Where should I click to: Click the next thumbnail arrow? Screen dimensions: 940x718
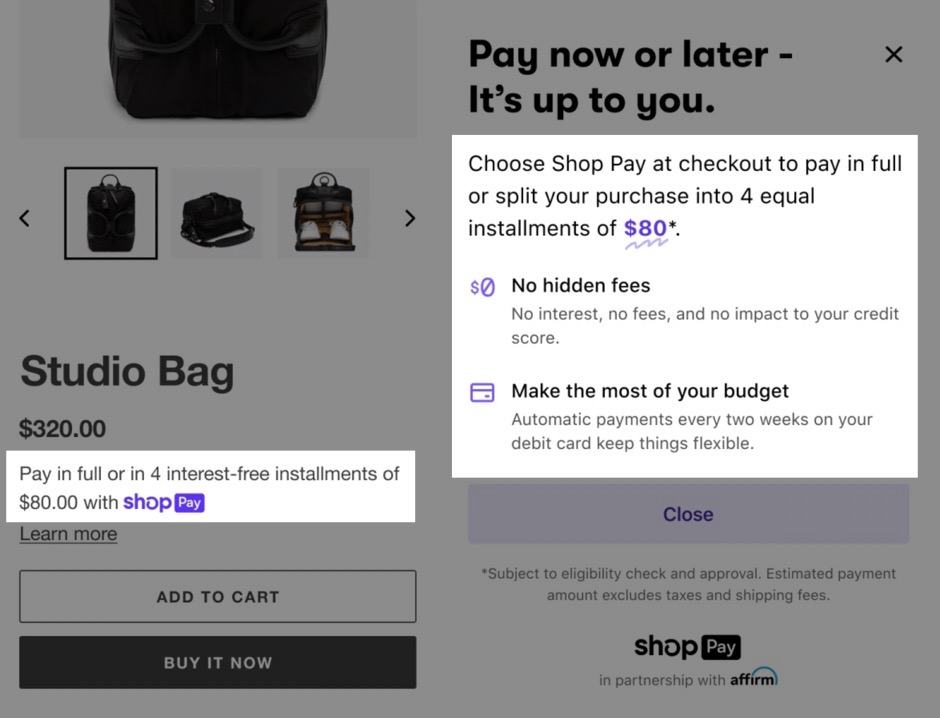[409, 218]
